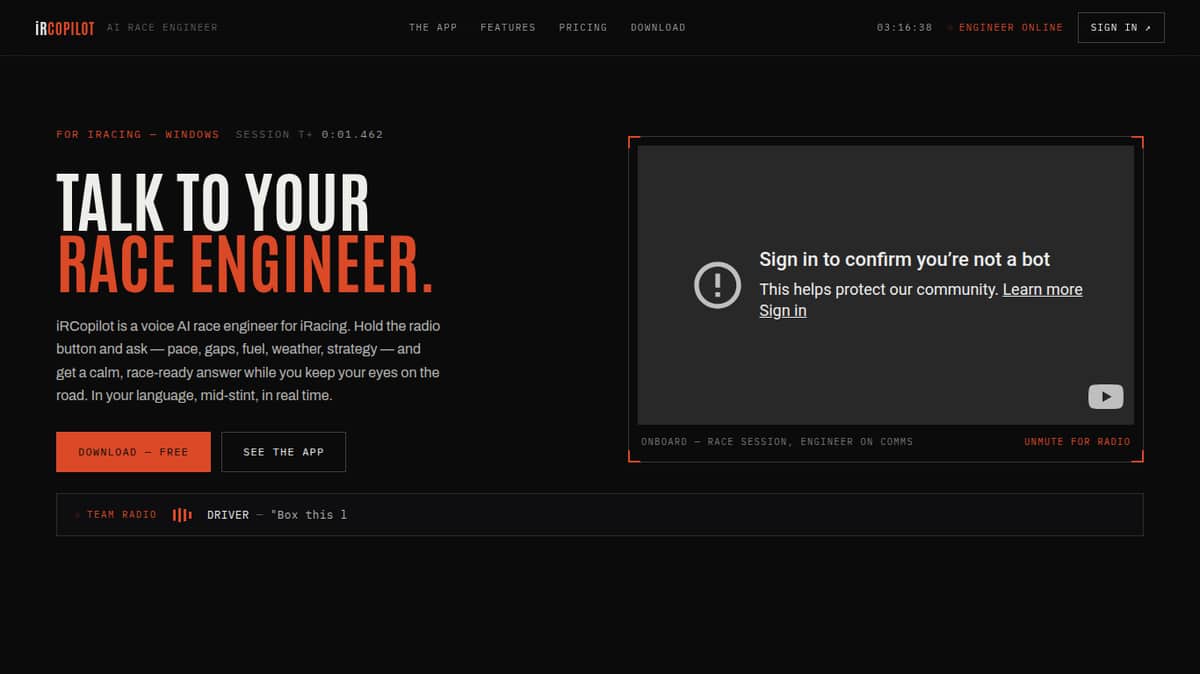The image size is (1200, 674).
Task: Click the "Onboard — Race Session" caption
Action: tap(777, 442)
